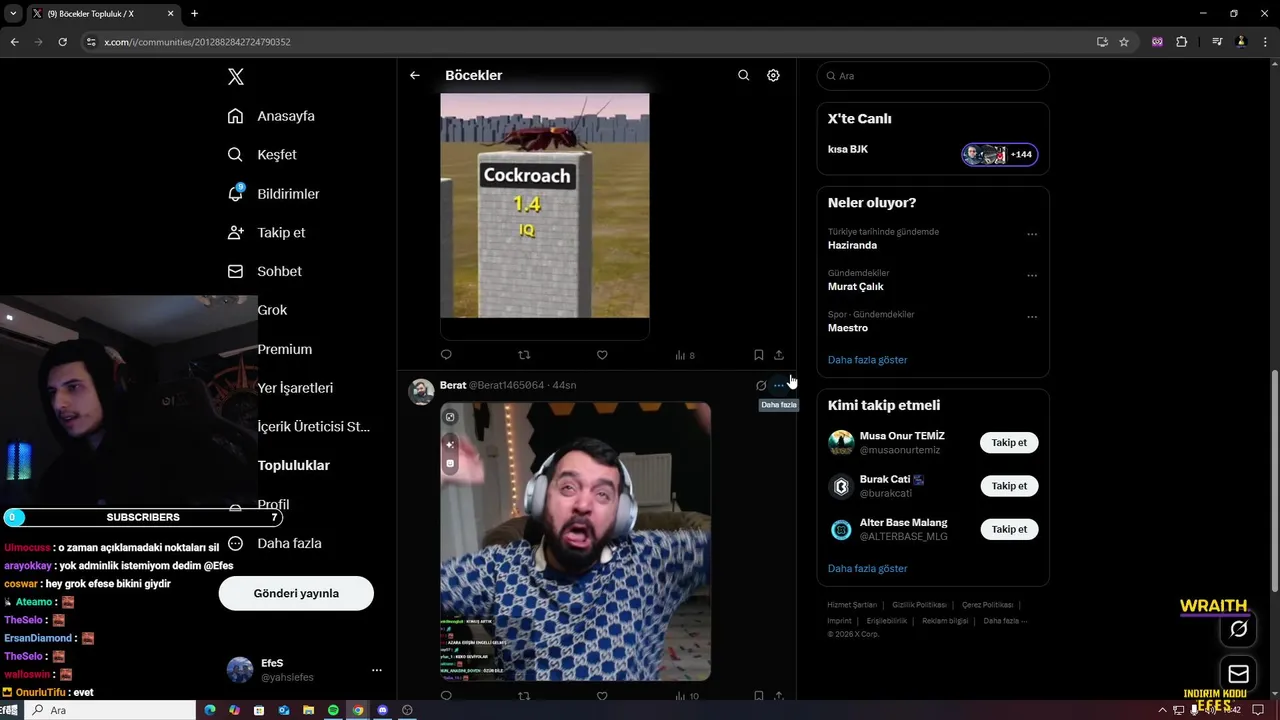Like the Cockroach post

click(x=602, y=355)
